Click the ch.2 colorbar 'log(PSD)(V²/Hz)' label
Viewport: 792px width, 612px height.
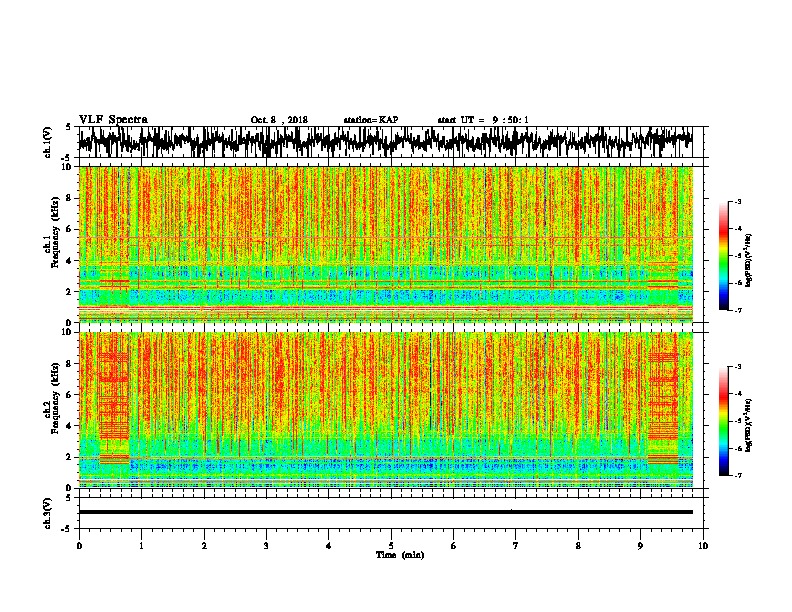tap(749, 425)
